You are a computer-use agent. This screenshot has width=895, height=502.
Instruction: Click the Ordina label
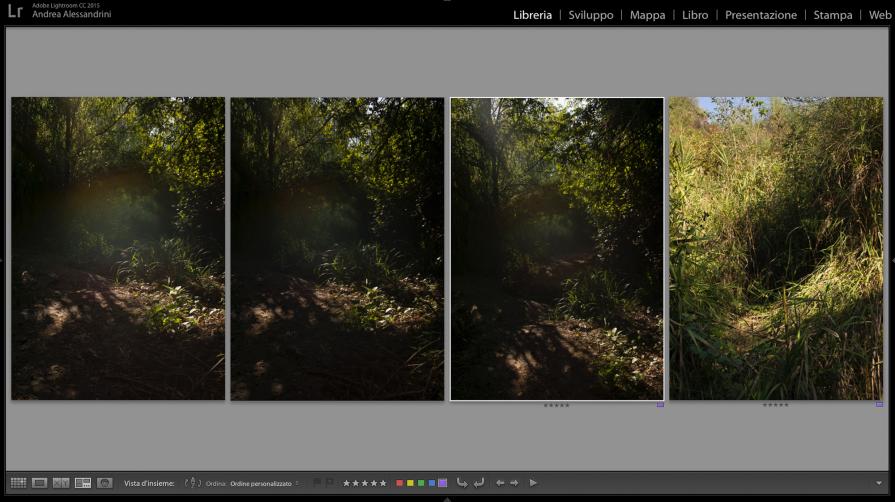pyautogui.click(x=216, y=484)
